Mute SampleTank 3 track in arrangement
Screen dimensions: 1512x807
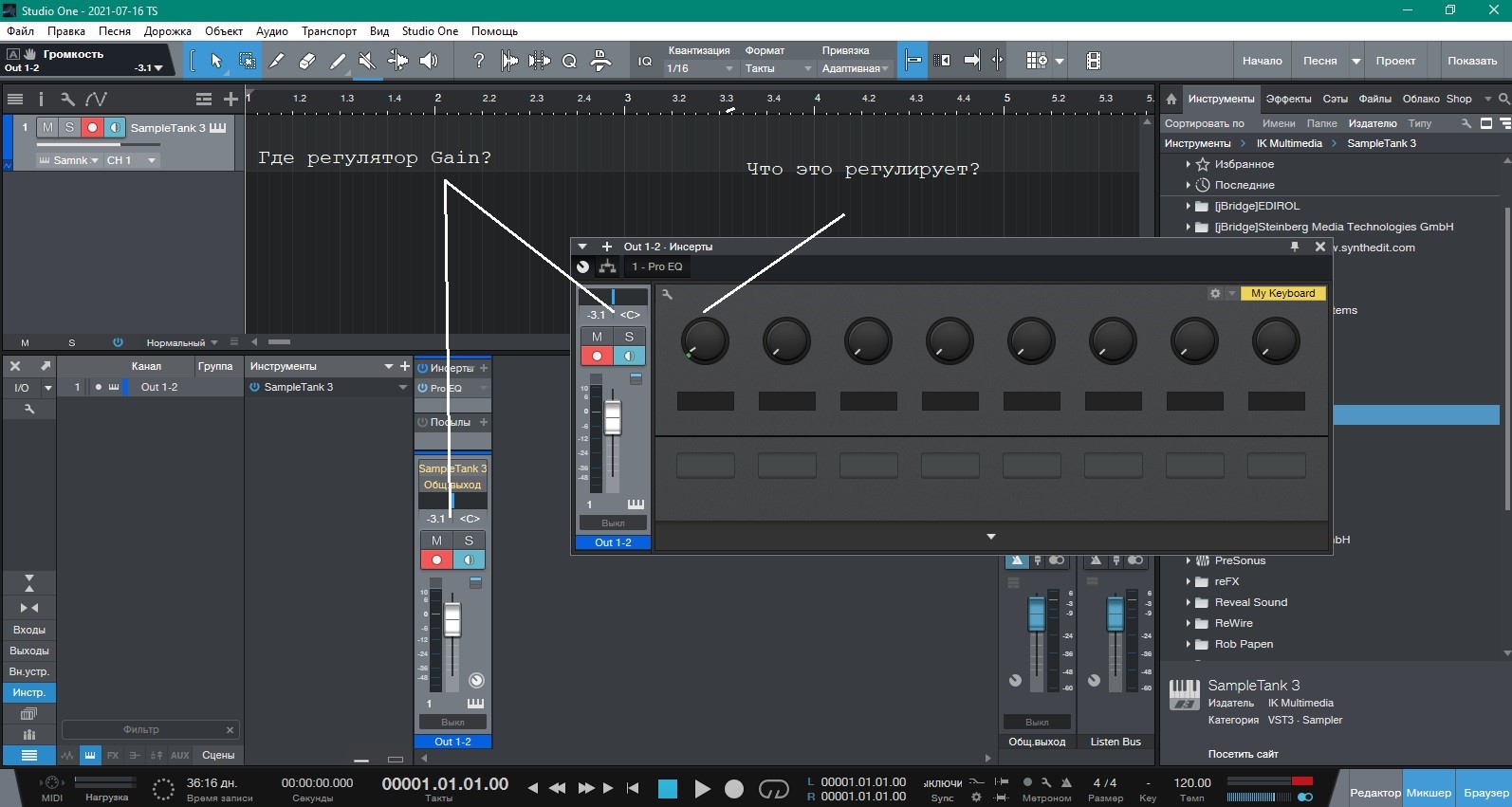point(48,127)
